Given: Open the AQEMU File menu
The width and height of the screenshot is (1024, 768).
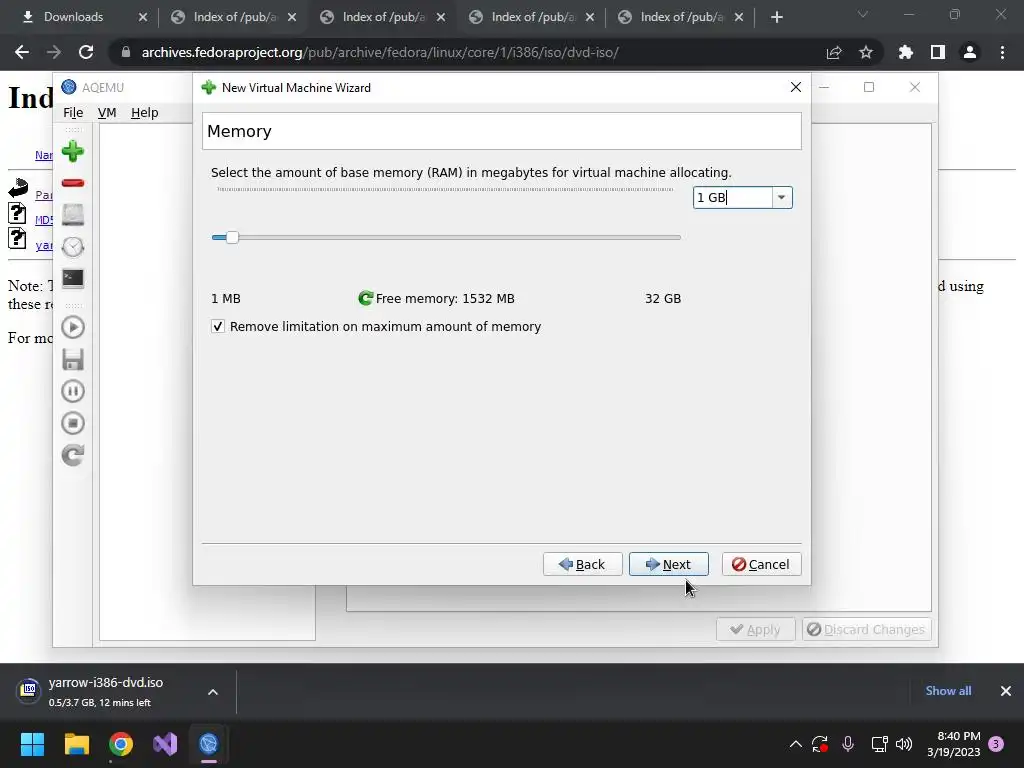Looking at the screenshot, I should click(73, 112).
